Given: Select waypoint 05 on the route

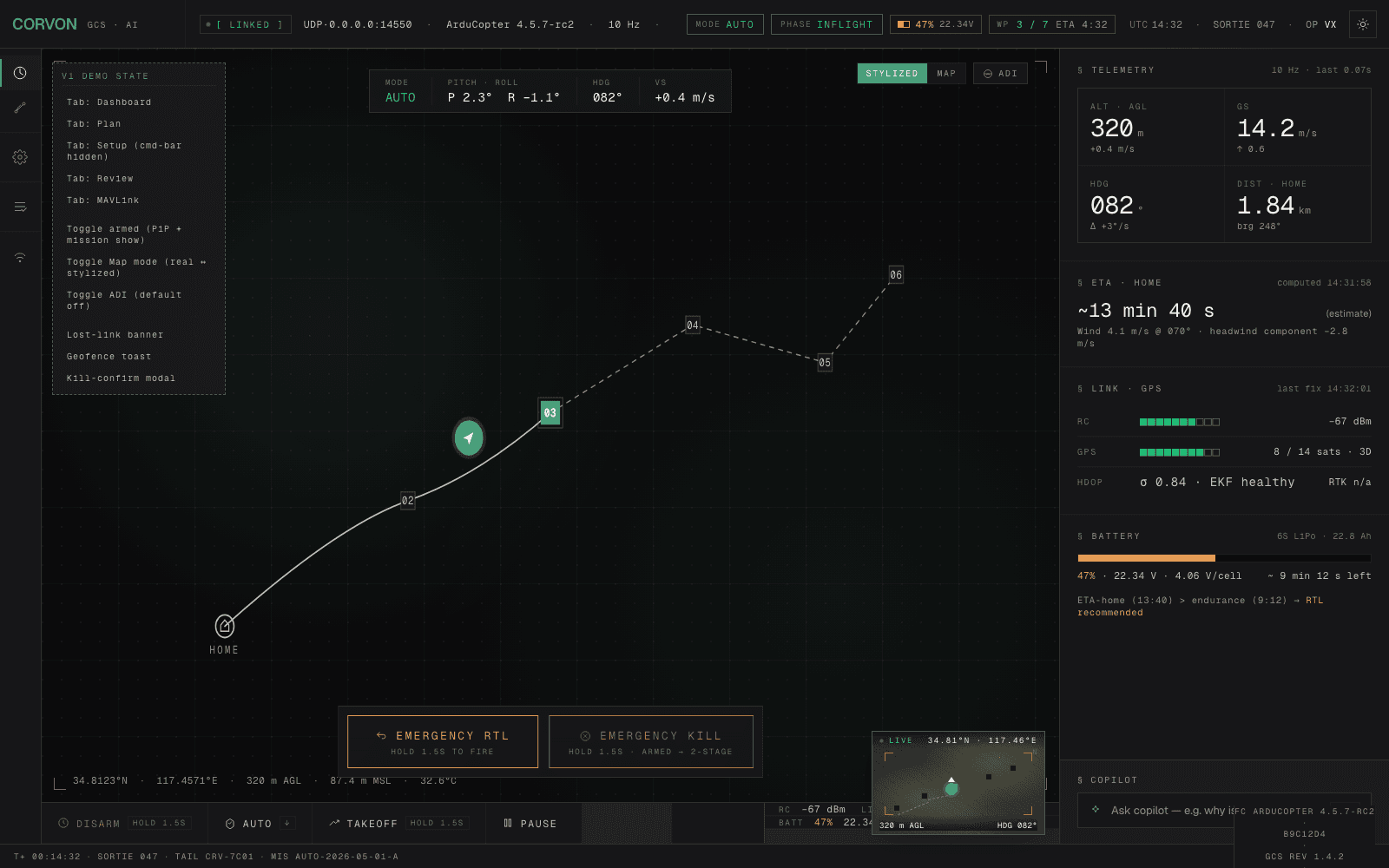Looking at the screenshot, I should coord(825,363).
